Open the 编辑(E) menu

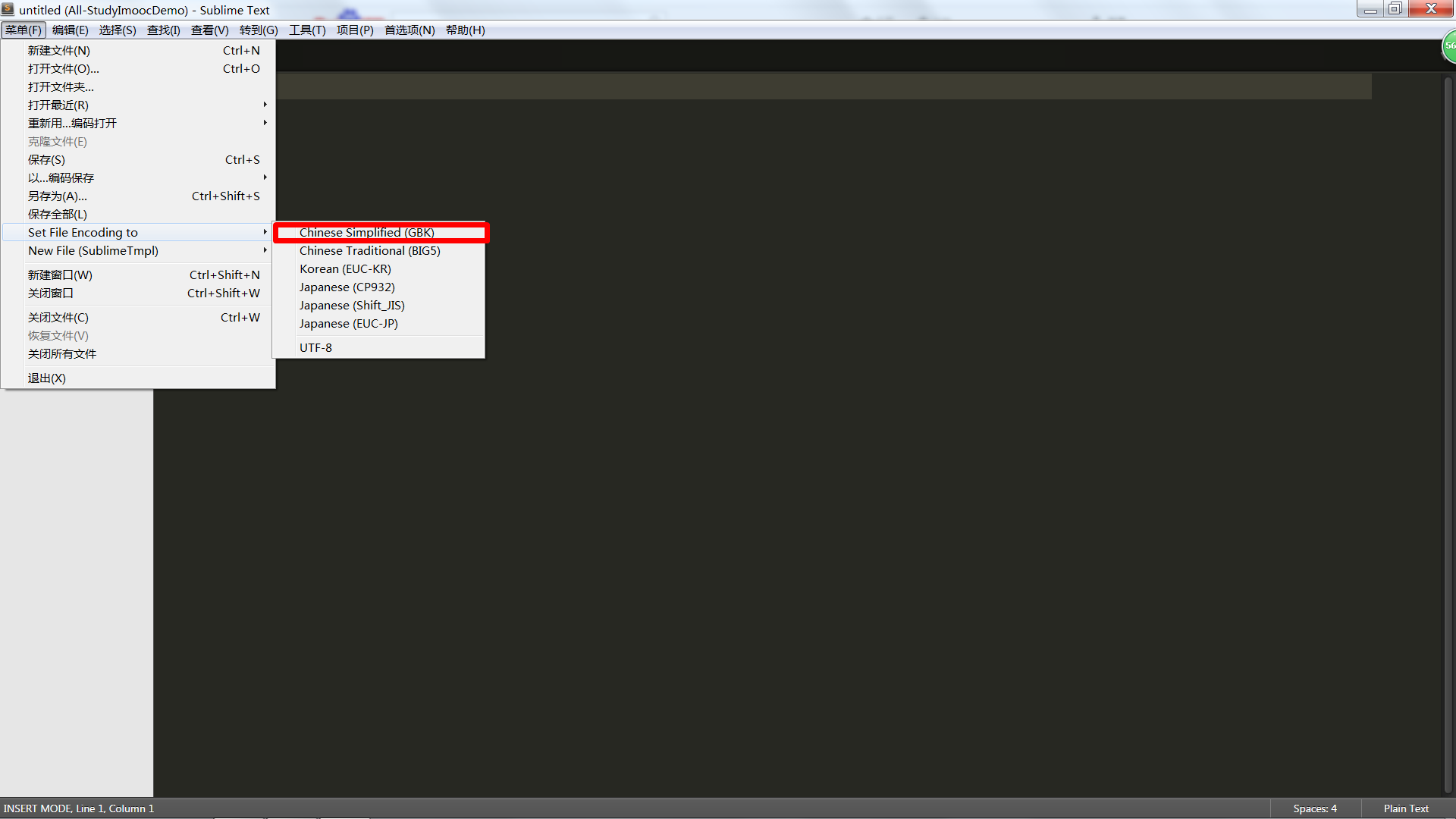point(70,30)
